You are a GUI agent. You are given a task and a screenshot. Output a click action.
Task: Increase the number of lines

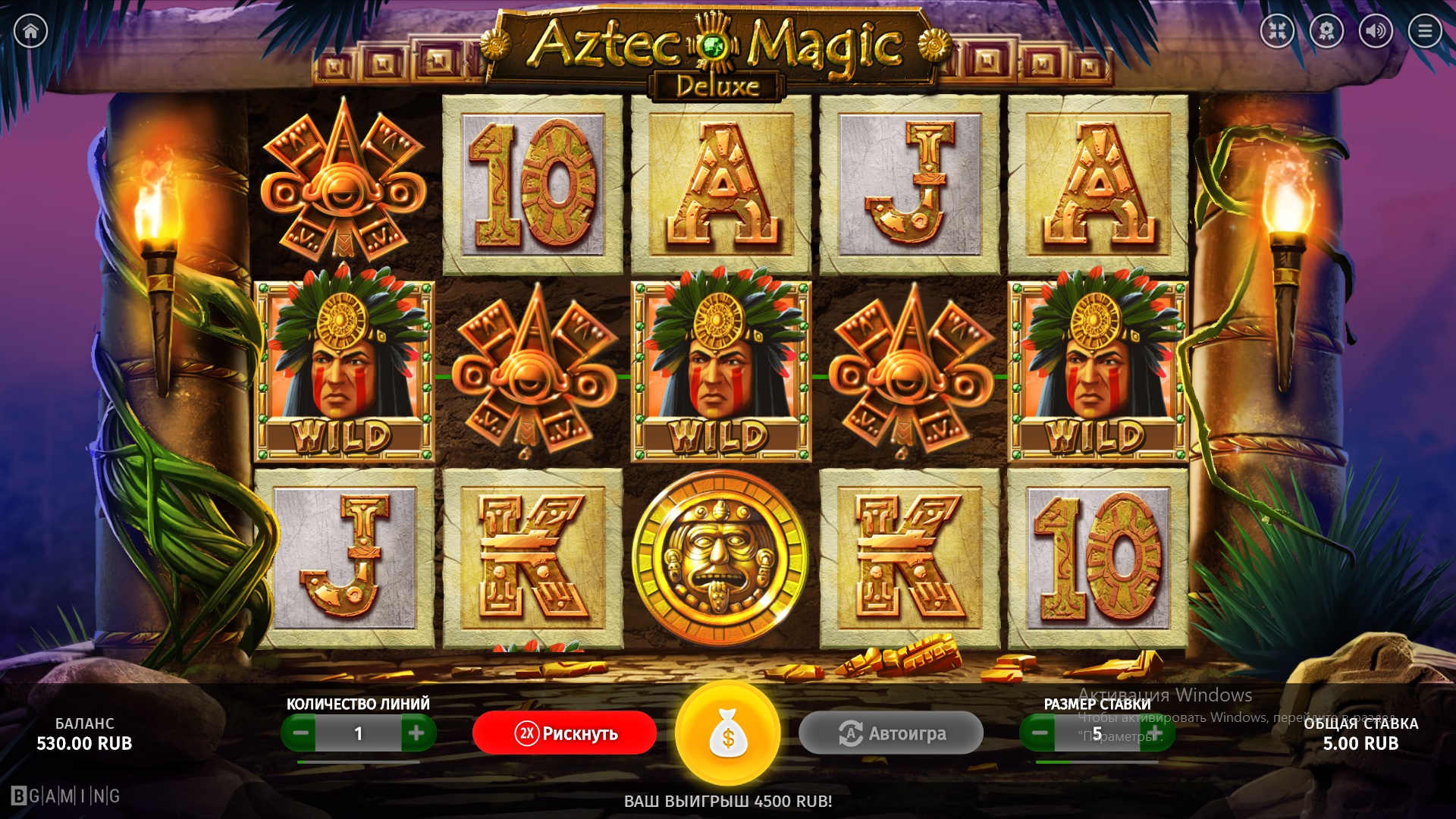pyautogui.click(x=417, y=733)
